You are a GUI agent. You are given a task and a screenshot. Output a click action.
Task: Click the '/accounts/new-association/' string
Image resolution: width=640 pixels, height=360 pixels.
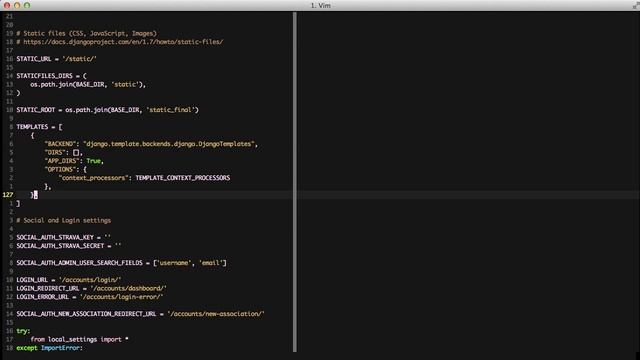pos(216,314)
